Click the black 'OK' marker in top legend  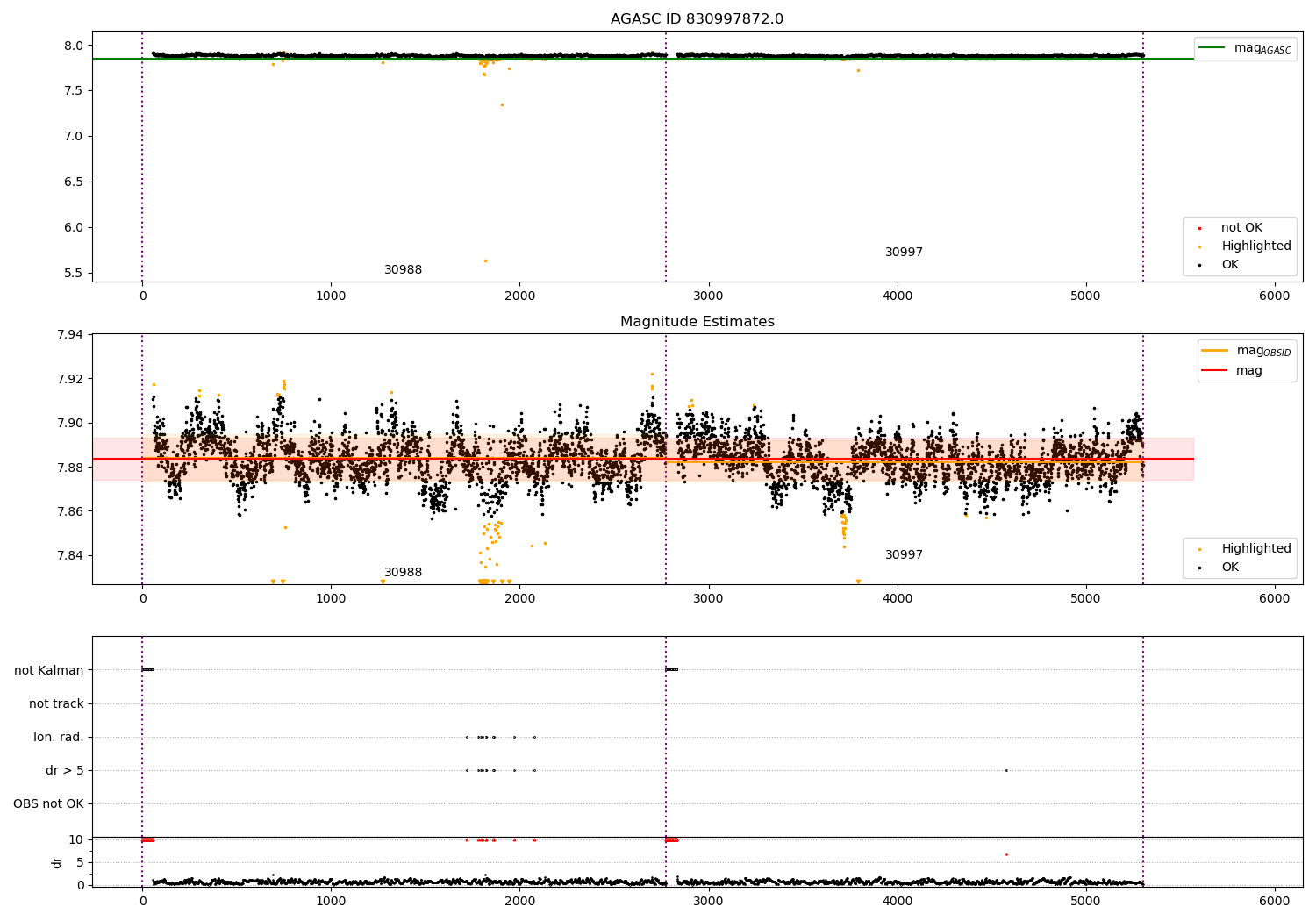click(x=1199, y=265)
